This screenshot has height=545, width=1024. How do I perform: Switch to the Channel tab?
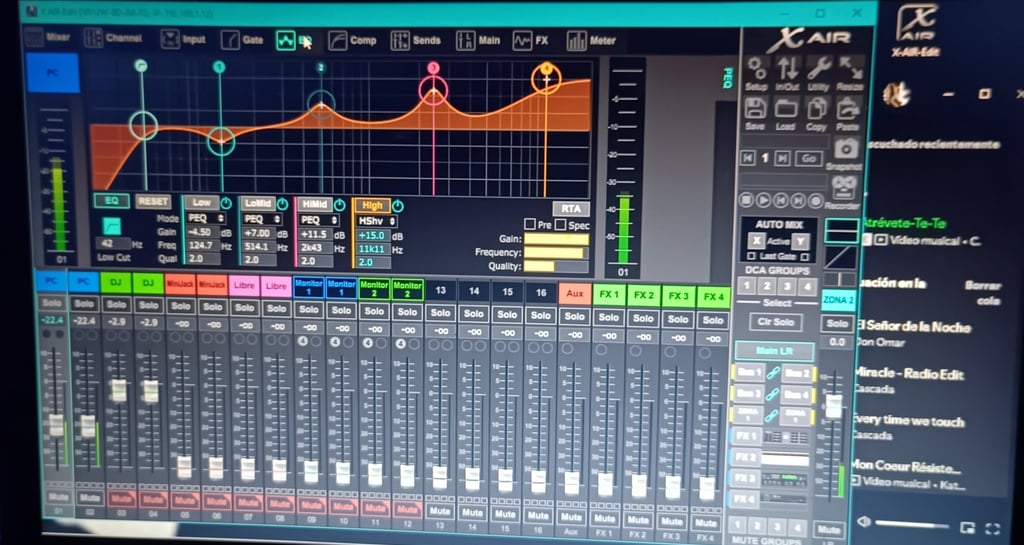click(113, 38)
